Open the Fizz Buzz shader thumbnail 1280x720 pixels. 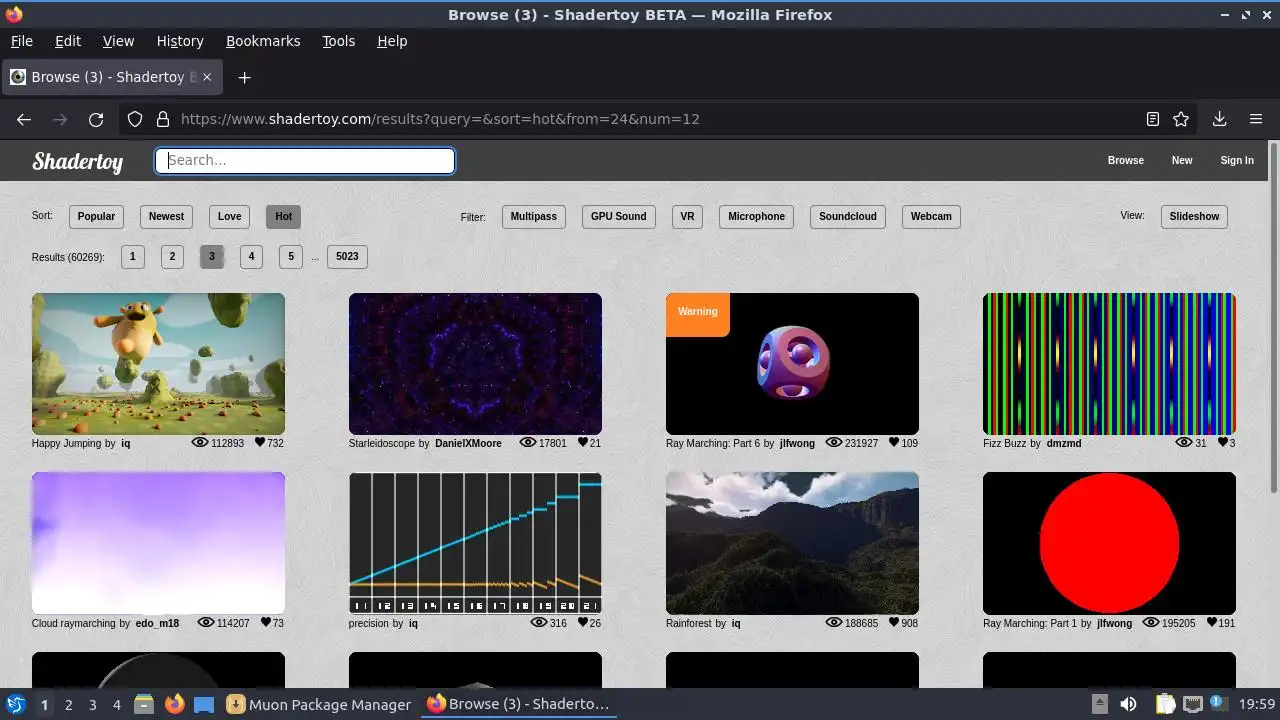(x=1109, y=364)
